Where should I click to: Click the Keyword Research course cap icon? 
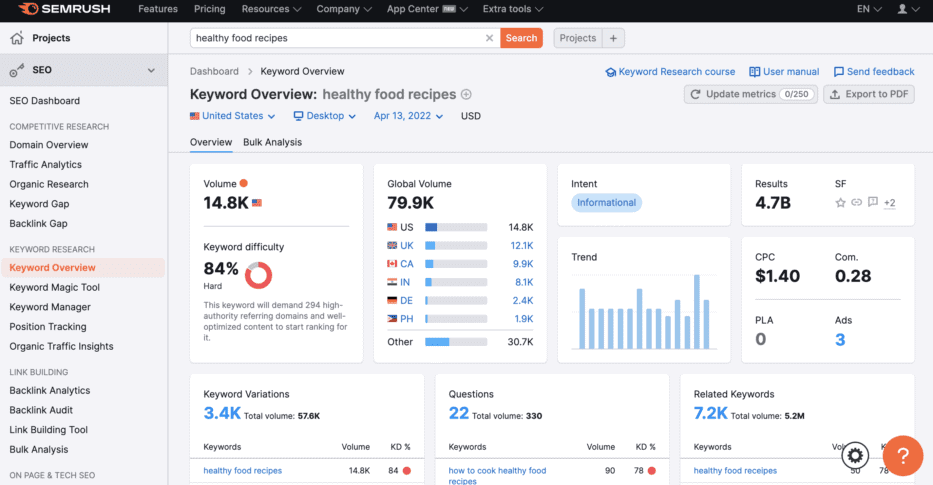click(610, 72)
